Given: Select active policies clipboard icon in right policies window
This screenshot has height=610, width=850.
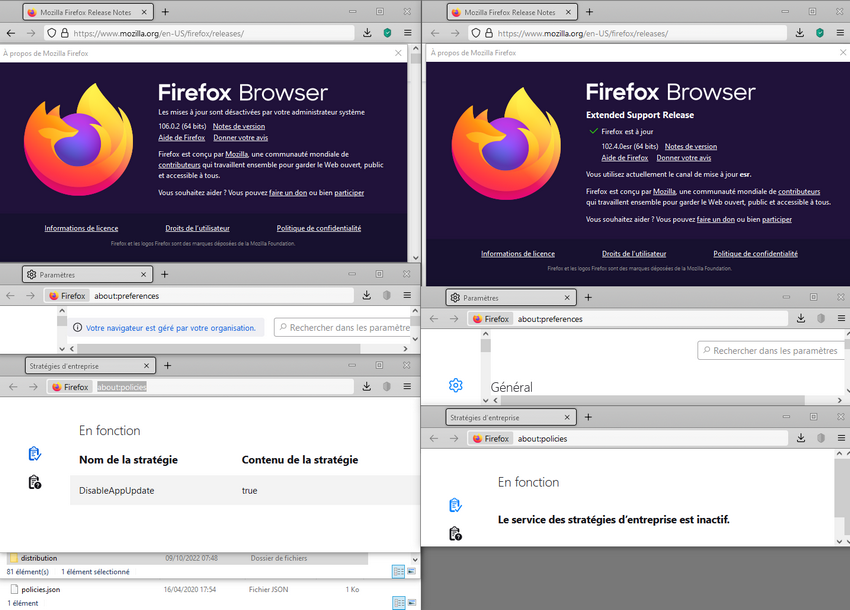Looking at the screenshot, I should (455, 505).
